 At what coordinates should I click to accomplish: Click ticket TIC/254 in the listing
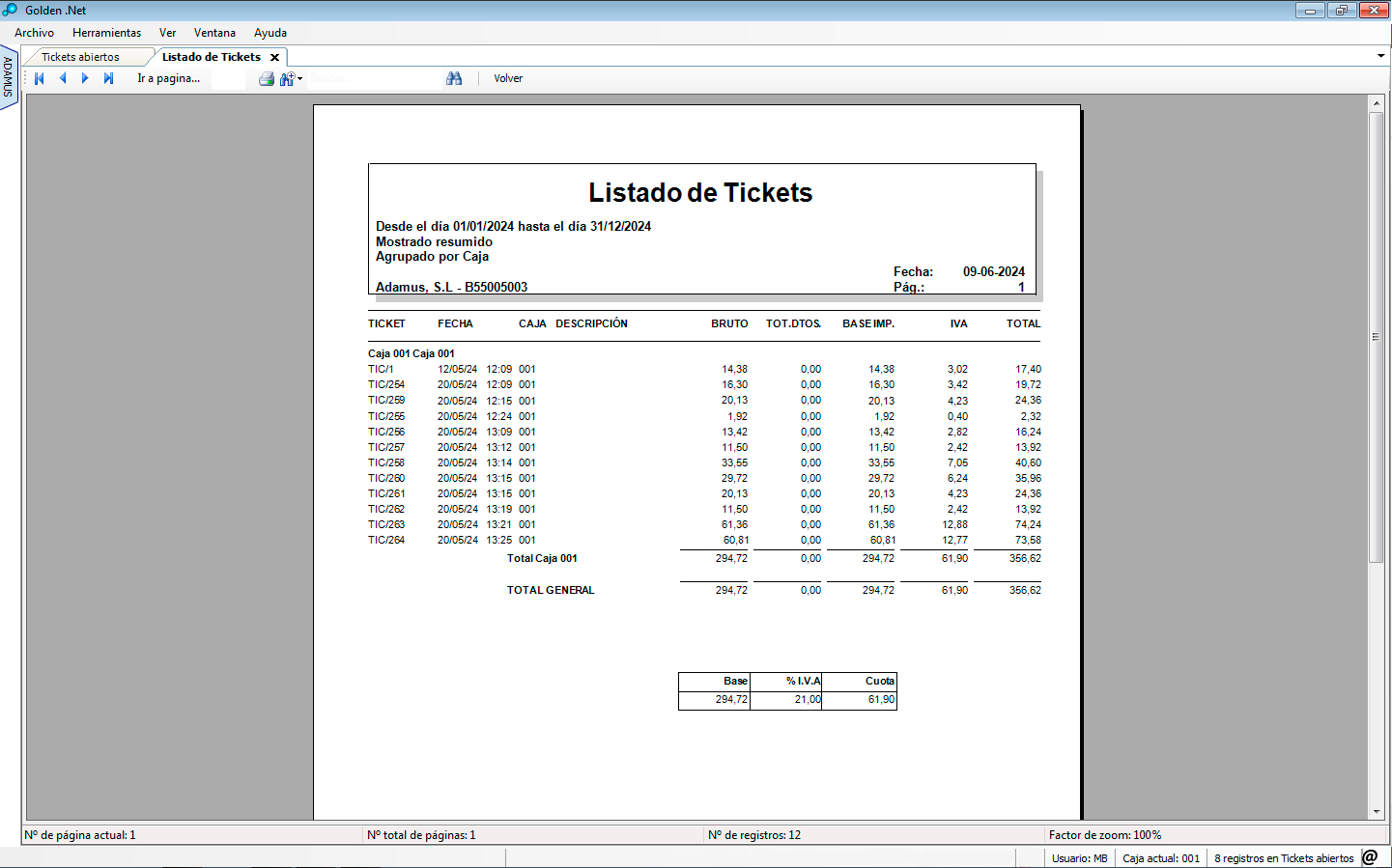pyautogui.click(x=386, y=384)
